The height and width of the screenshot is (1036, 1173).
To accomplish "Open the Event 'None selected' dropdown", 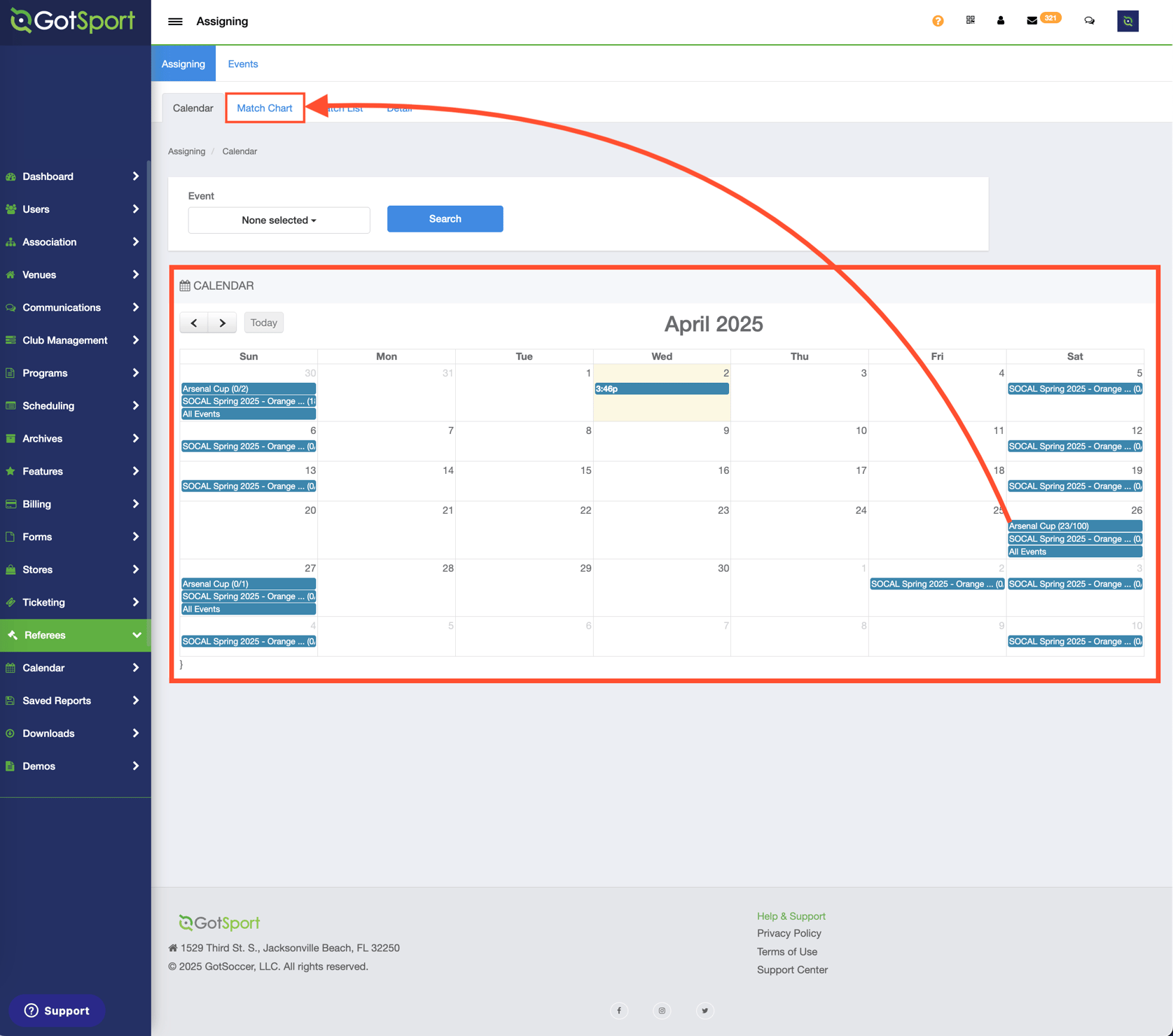I will (279, 220).
